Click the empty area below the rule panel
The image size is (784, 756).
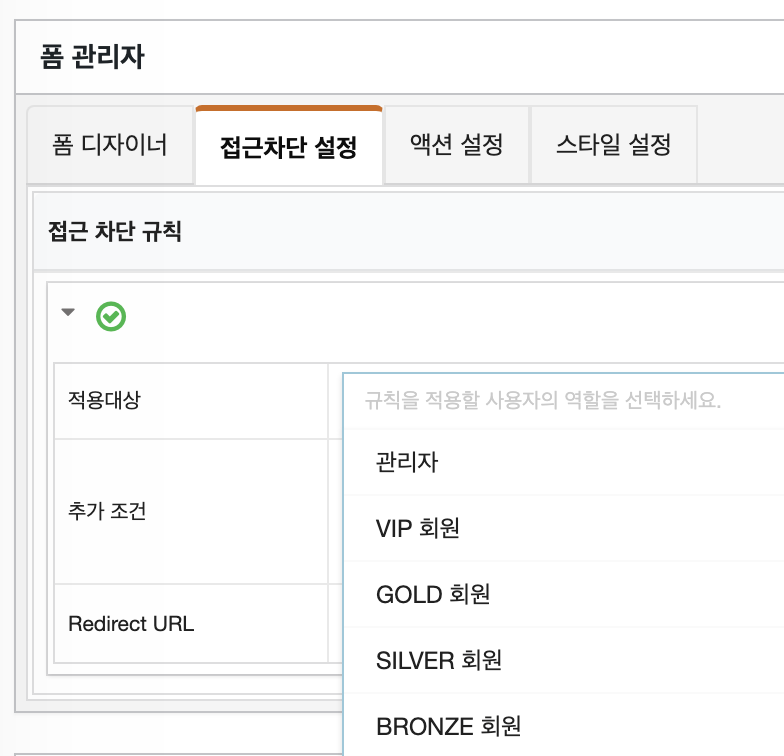[x=175, y=733]
